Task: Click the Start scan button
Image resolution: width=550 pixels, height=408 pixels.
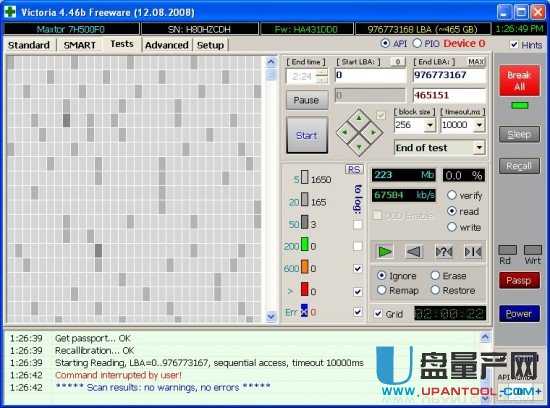Action: (307, 135)
